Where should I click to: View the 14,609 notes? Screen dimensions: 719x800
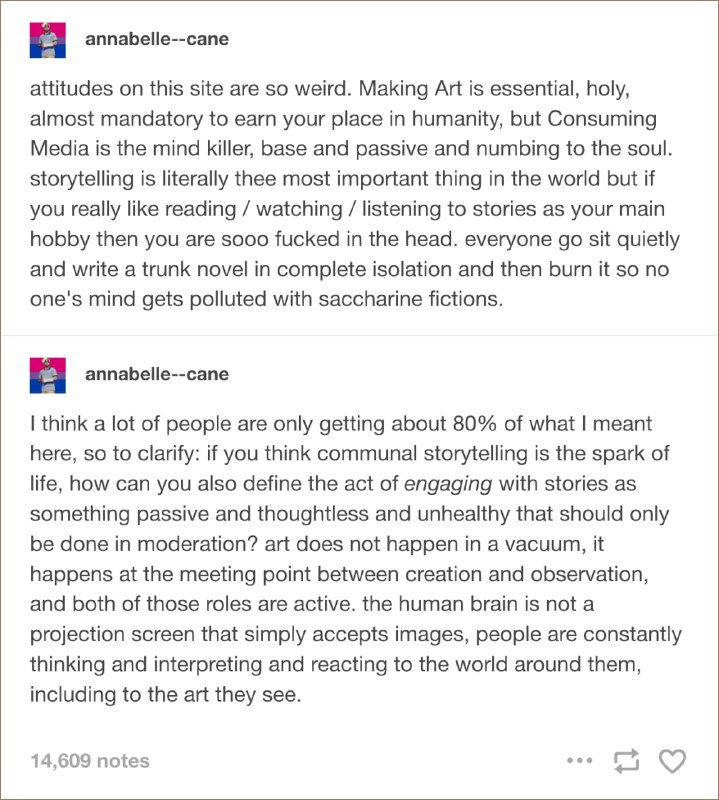coord(90,761)
